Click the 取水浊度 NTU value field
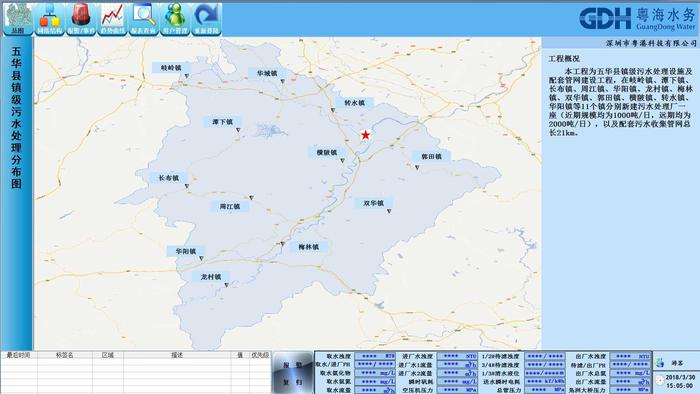Viewport: 700px width, 394px height. (375, 356)
